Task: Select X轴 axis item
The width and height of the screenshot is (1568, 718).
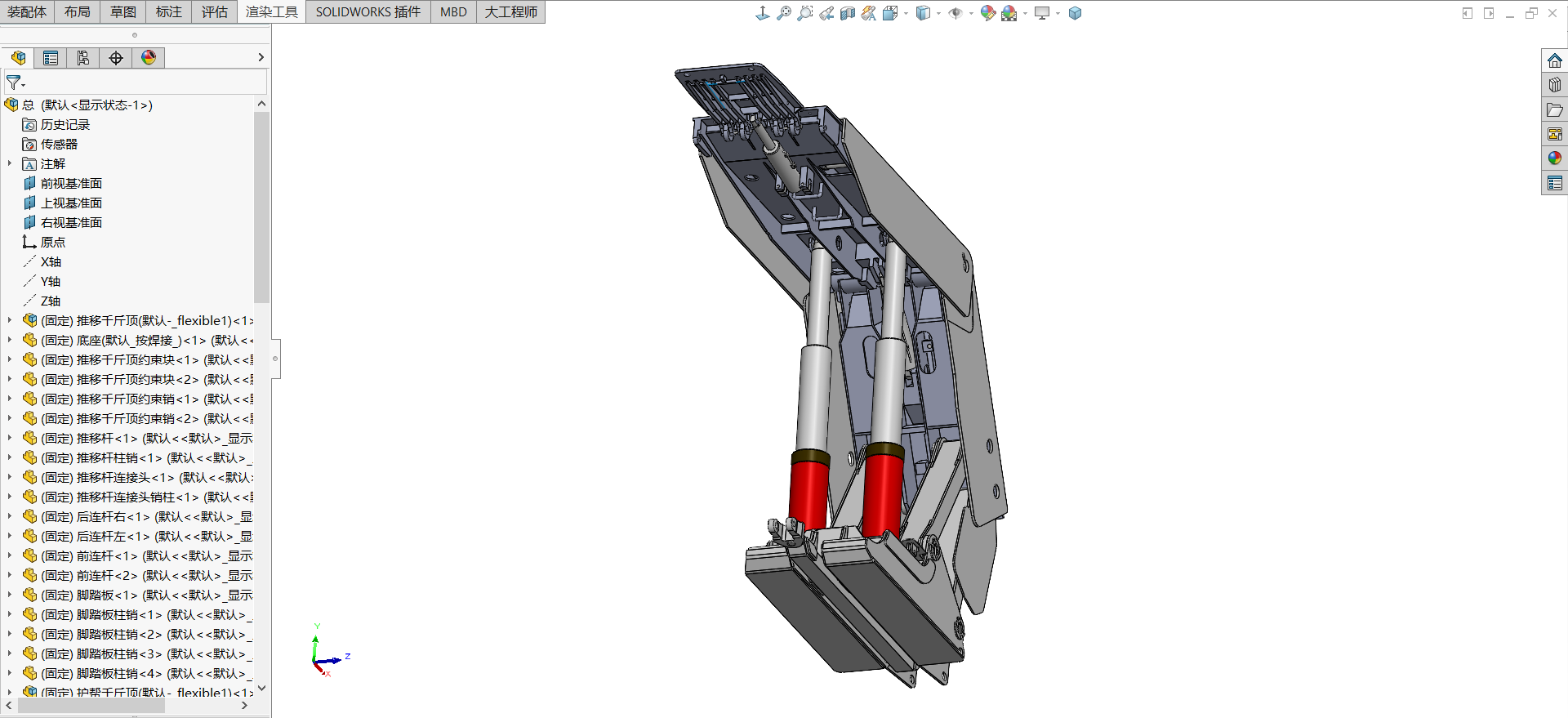Action: [42, 261]
